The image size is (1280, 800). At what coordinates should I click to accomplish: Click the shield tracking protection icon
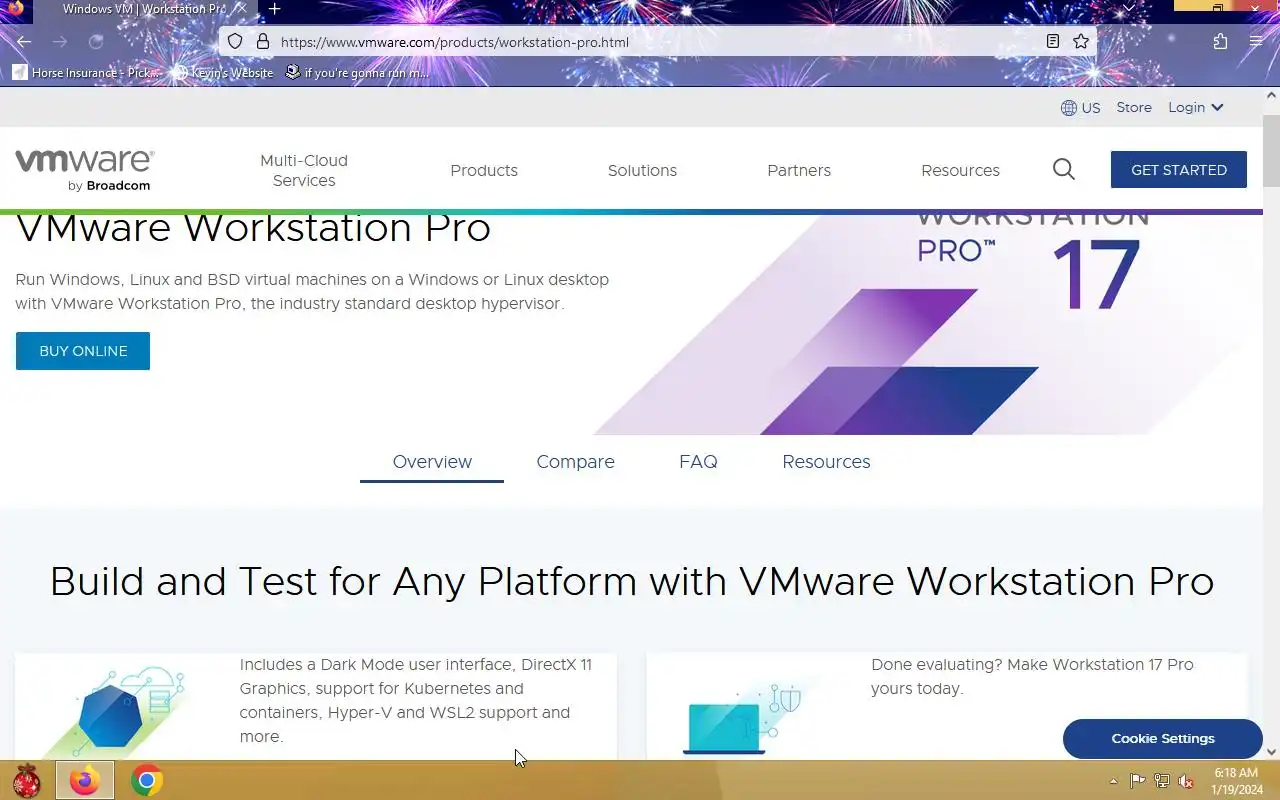tap(235, 42)
